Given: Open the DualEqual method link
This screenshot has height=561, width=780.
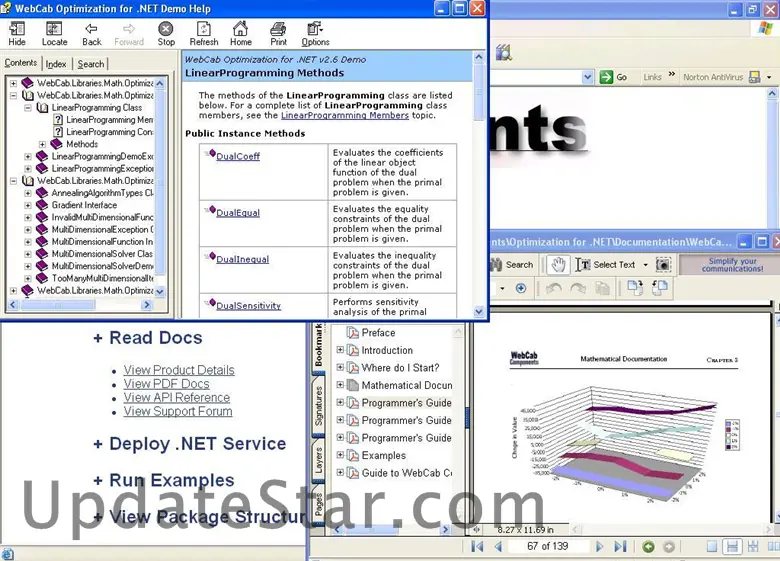Looking at the screenshot, I should pos(238,213).
